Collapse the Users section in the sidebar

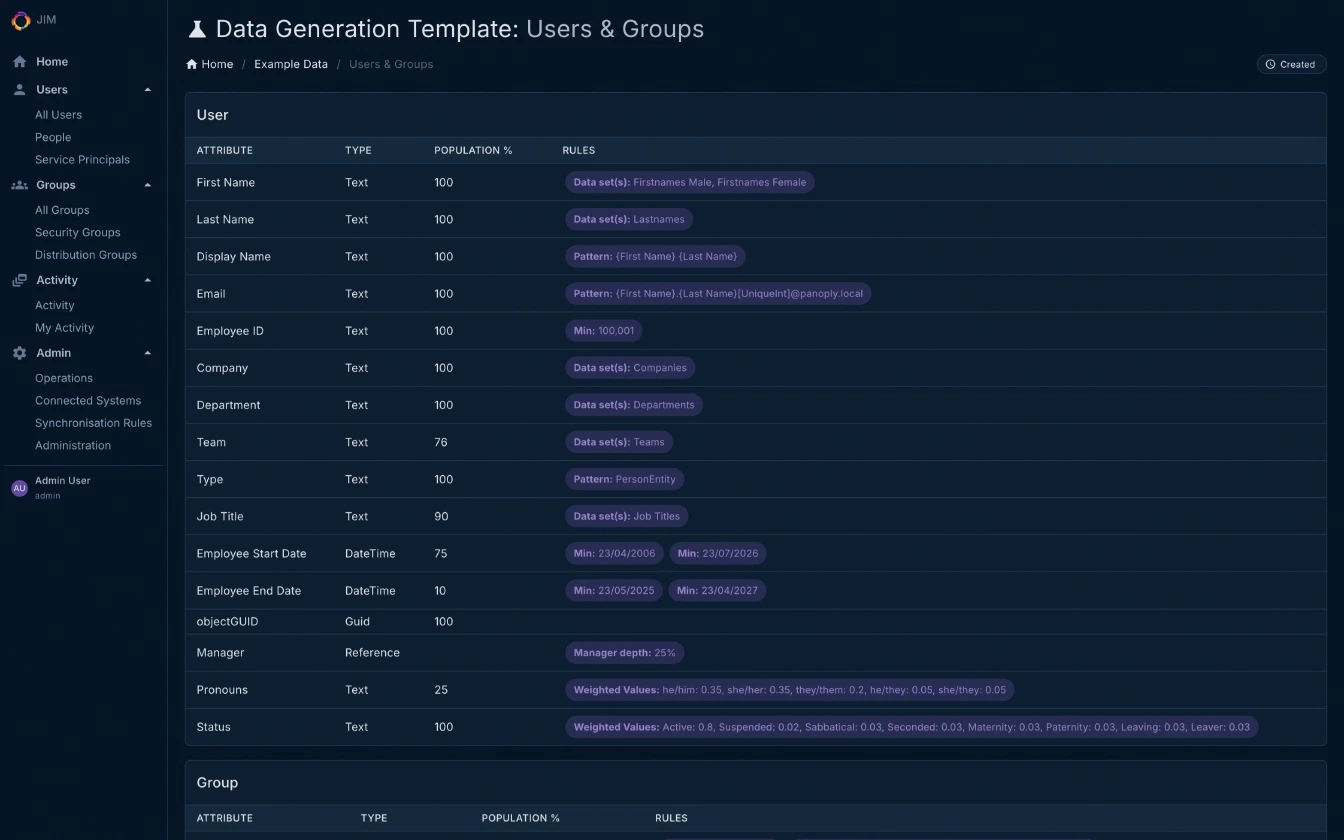[x=147, y=89]
